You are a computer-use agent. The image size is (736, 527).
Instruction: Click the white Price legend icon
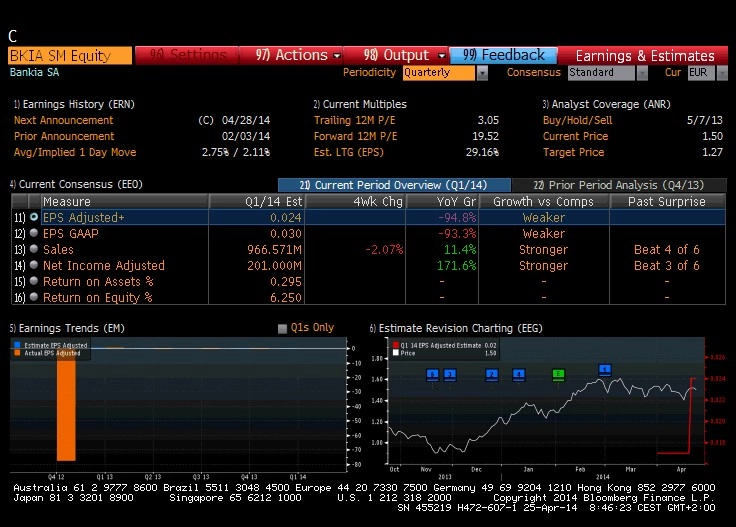[396, 353]
